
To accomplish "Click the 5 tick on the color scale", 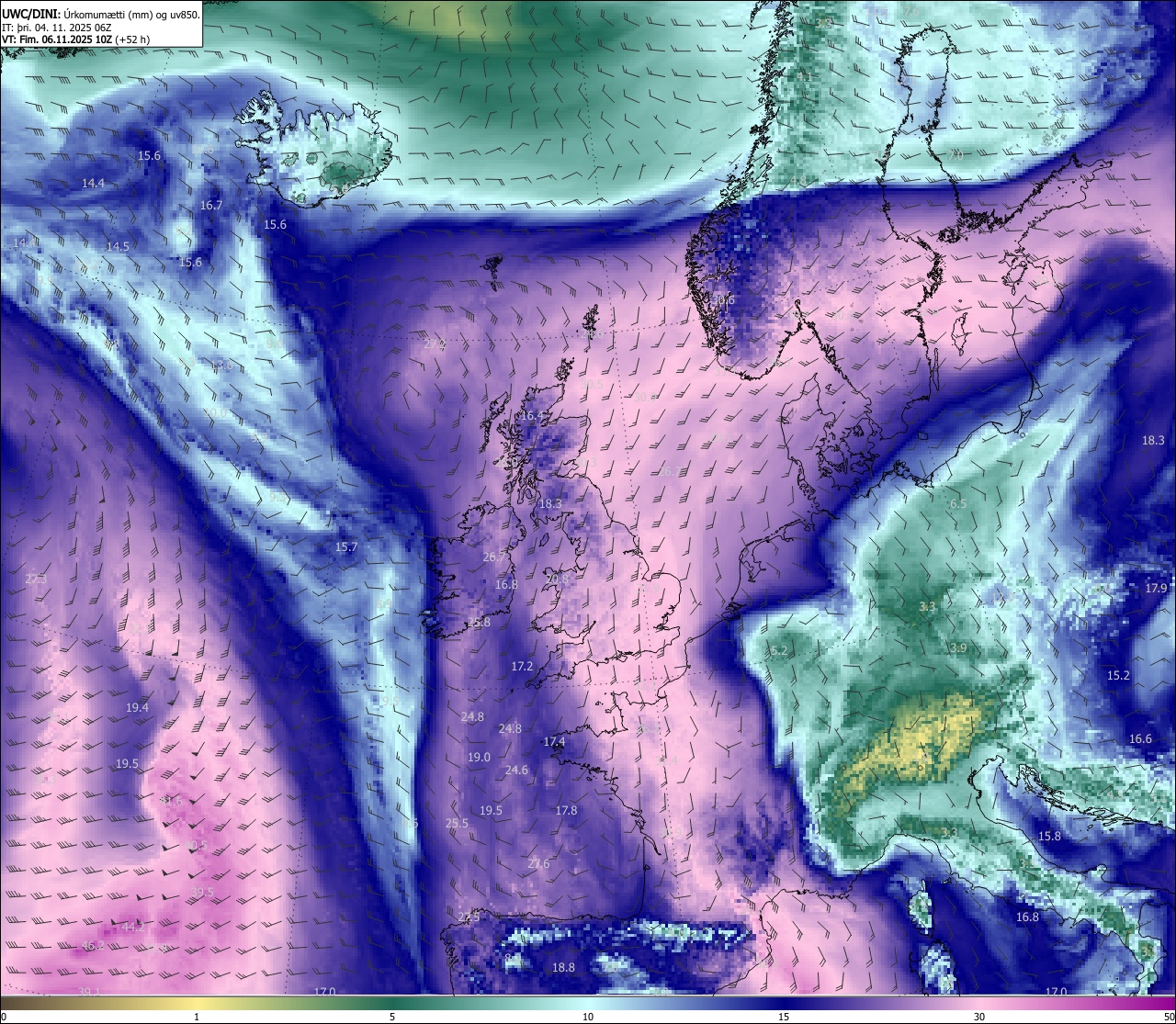I will click(x=392, y=1017).
